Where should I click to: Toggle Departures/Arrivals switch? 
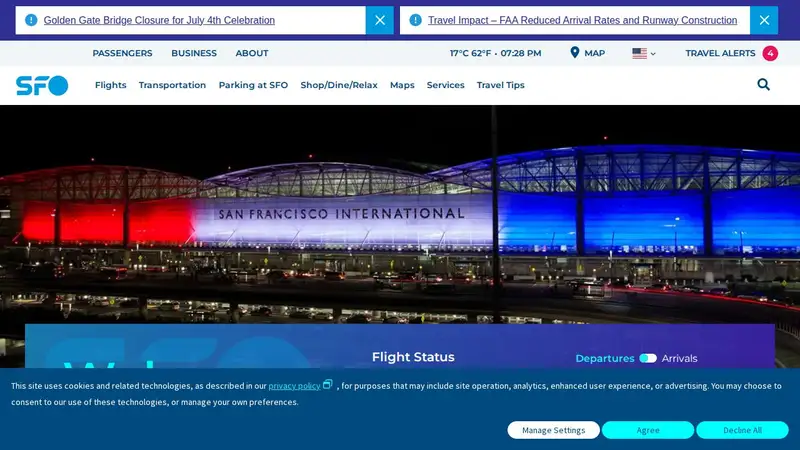coord(648,358)
